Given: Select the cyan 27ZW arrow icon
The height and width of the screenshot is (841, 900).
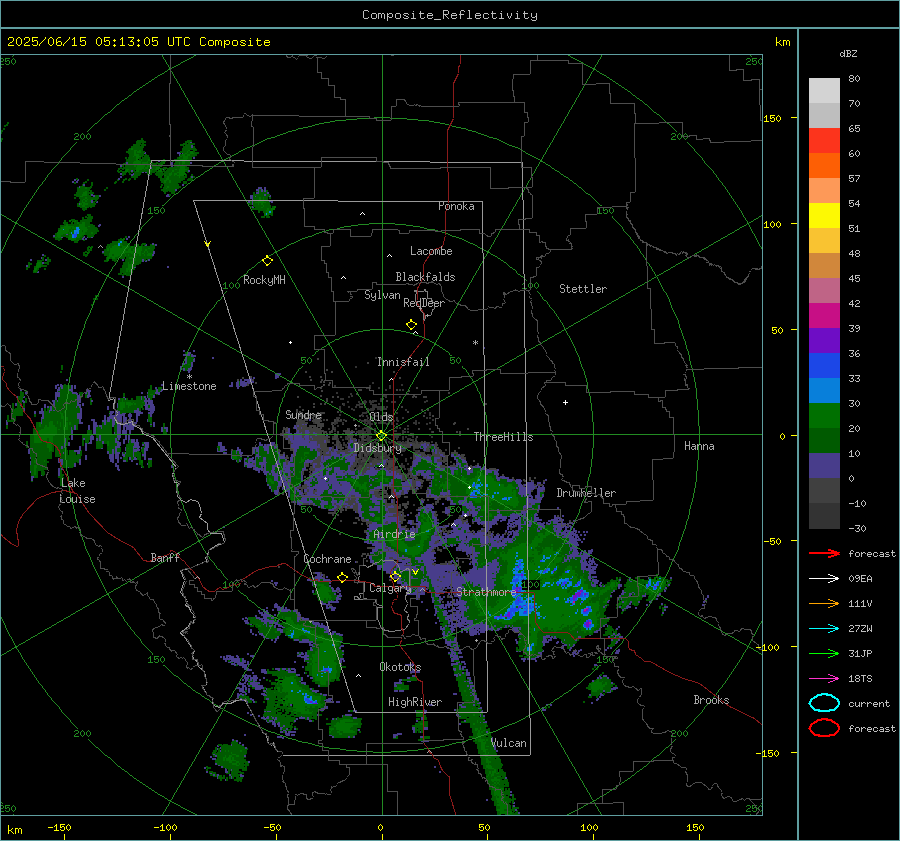Looking at the screenshot, I should click(824, 629).
